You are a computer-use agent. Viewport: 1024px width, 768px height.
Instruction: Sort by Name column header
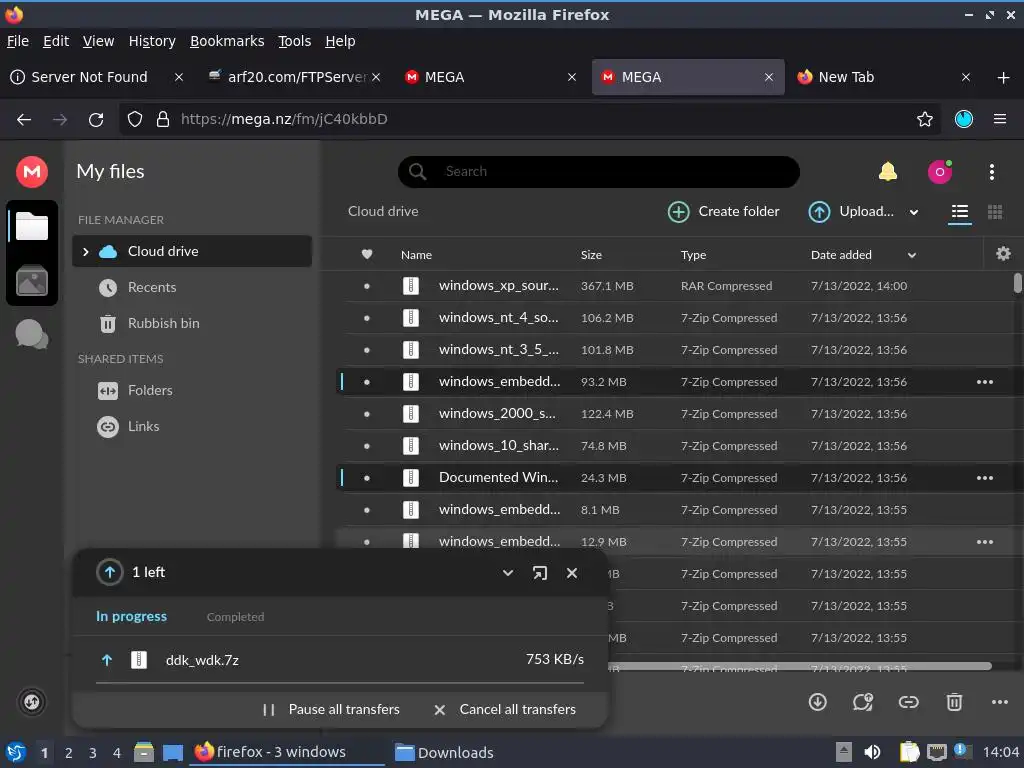(416, 255)
